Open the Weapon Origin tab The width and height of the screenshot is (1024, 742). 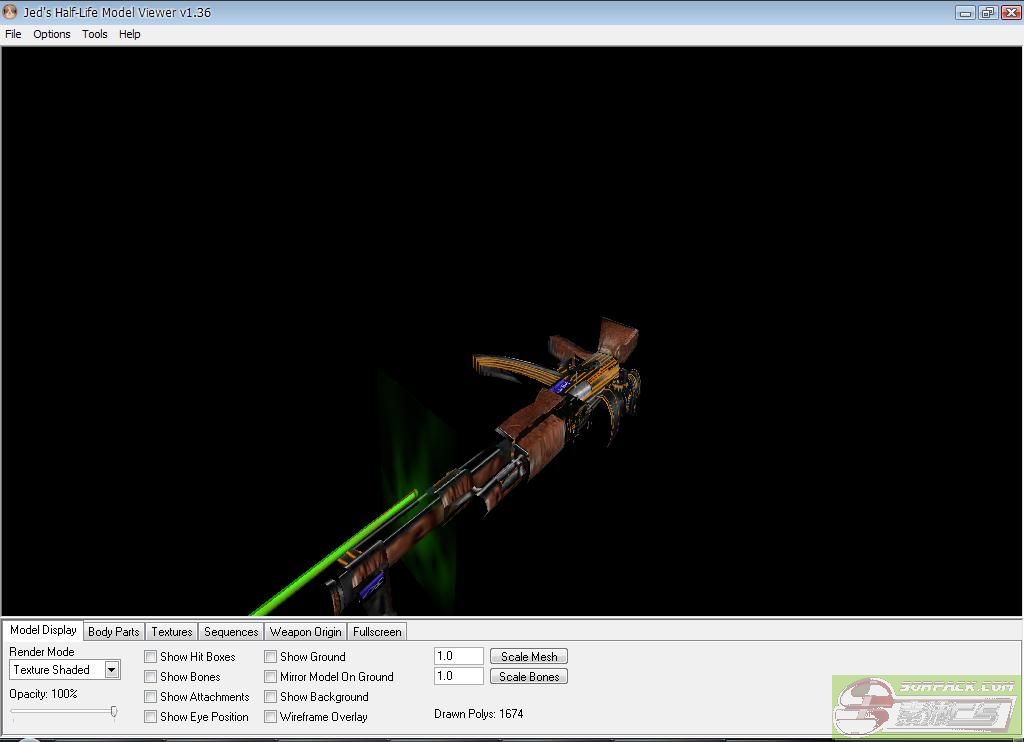click(x=305, y=632)
